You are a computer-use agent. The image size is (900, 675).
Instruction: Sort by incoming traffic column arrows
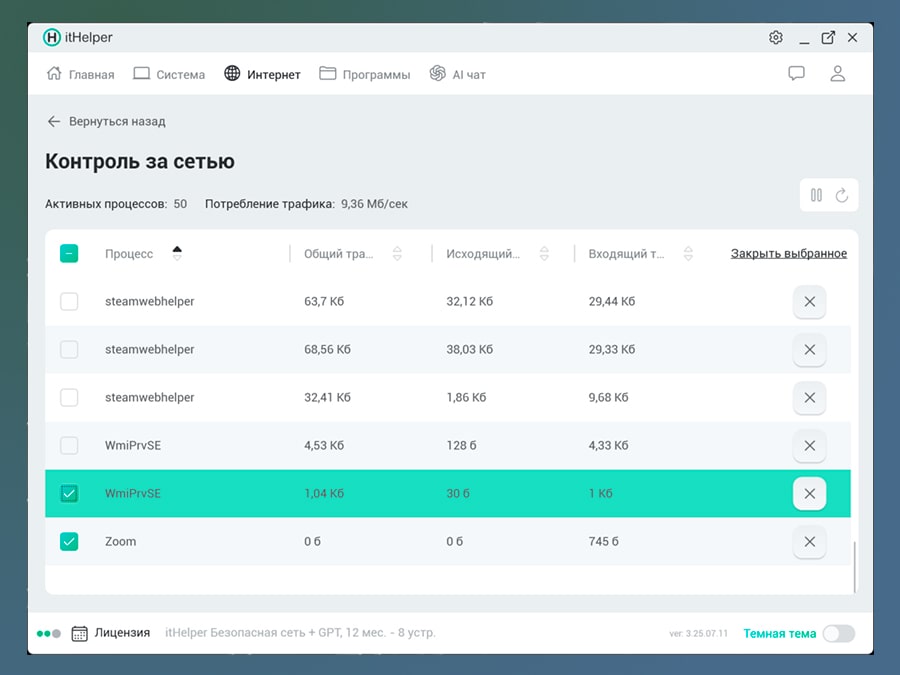point(689,254)
